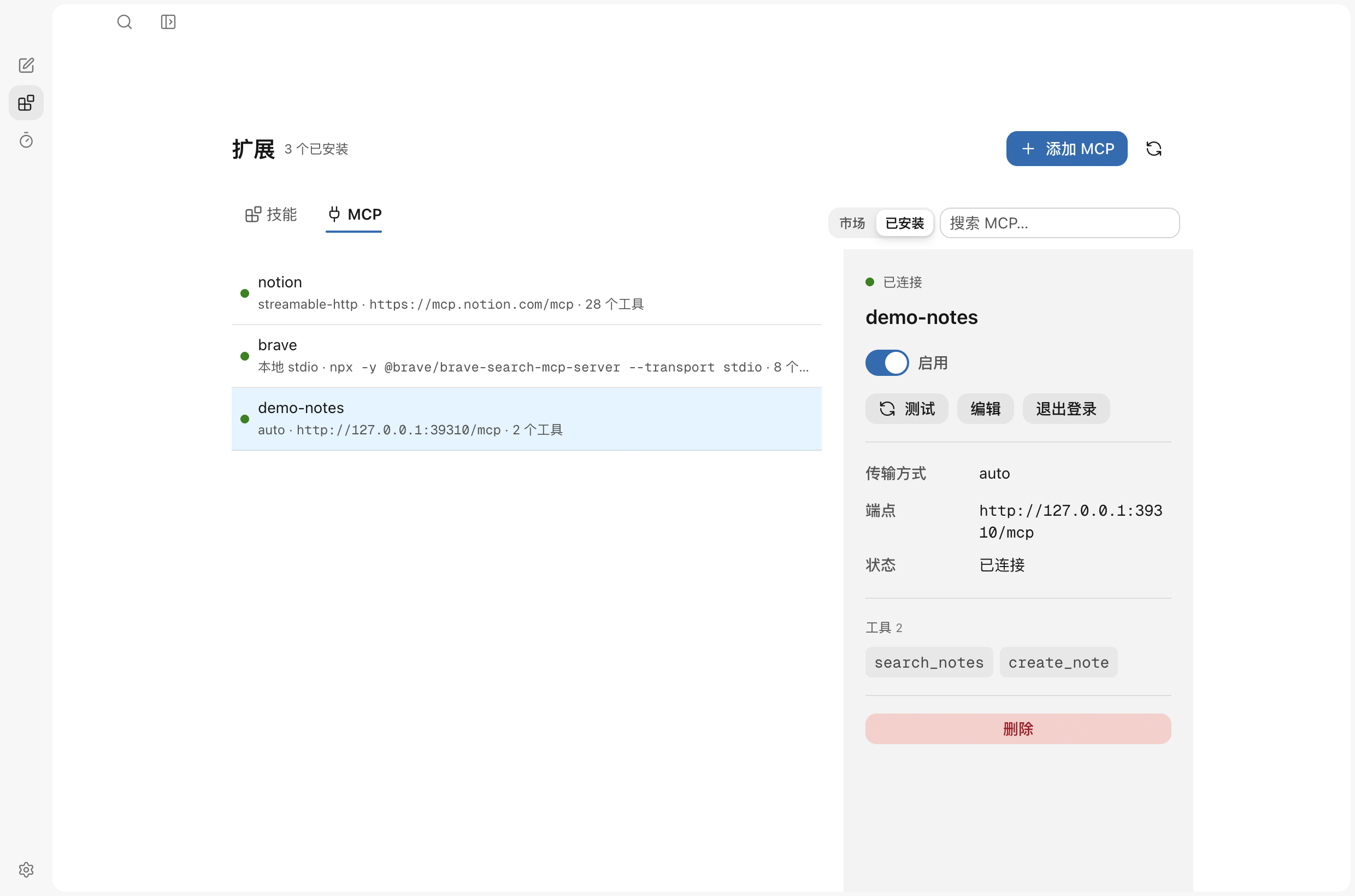1355x896 pixels.
Task: Click the 状态 value 已连接
Action: click(1002, 564)
